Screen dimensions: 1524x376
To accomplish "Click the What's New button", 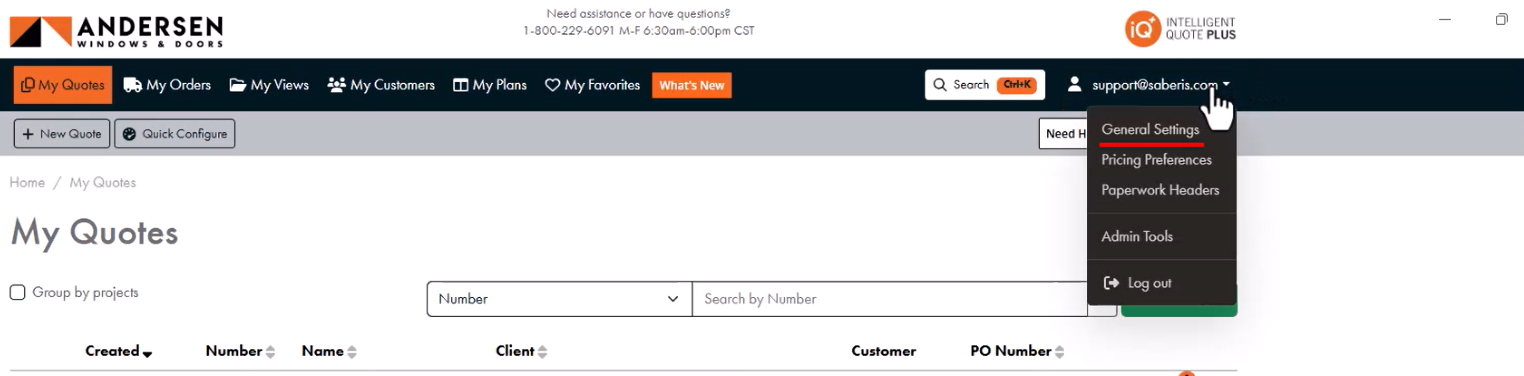I will pyautogui.click(x=692, y=85).
